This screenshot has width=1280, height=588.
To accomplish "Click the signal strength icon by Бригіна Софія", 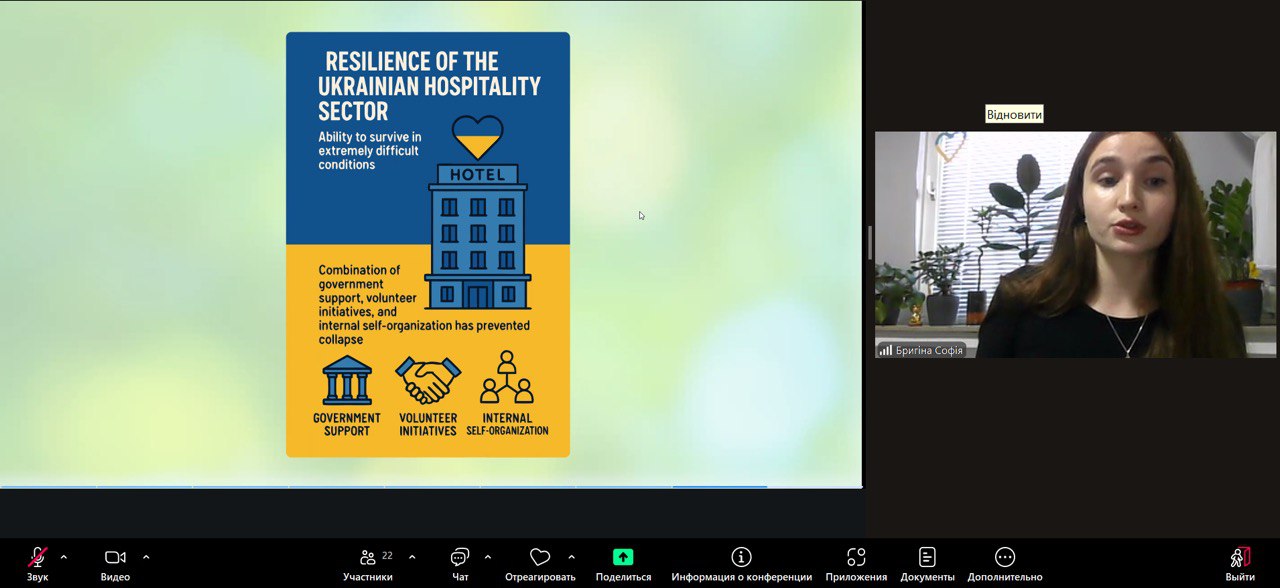I will (886, 350).
